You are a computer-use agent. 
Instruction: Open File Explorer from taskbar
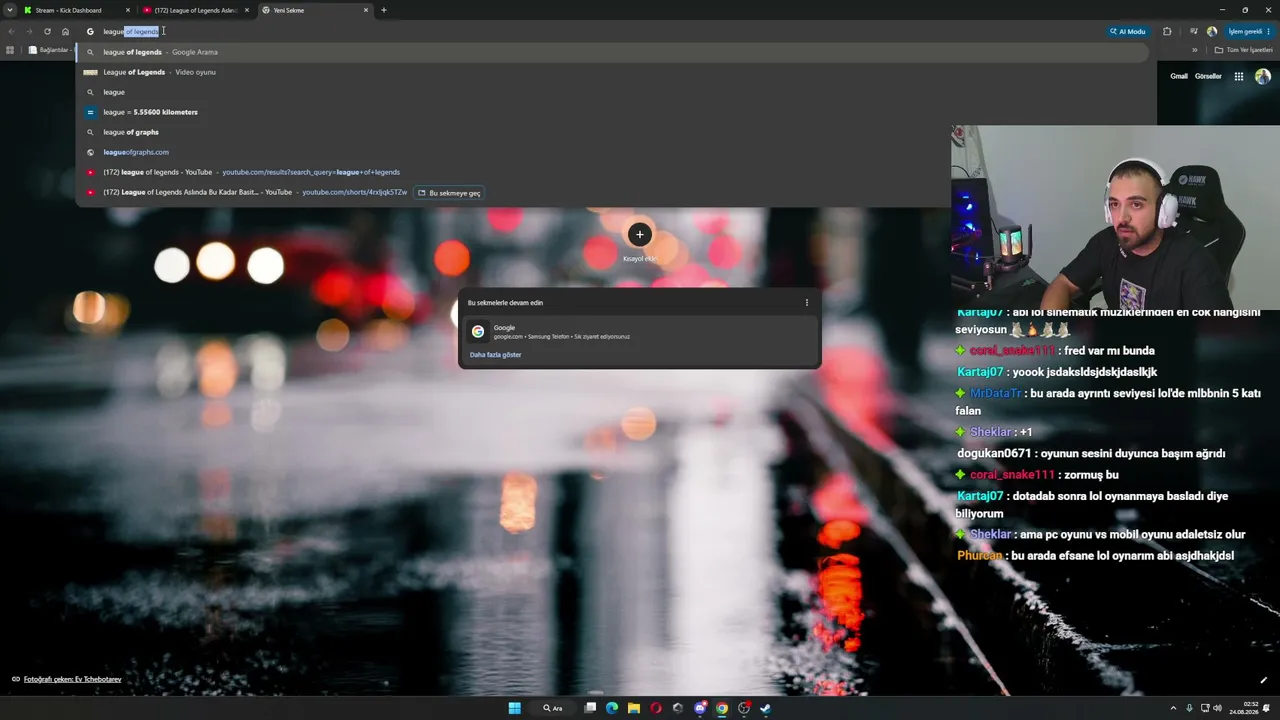pos(634,708)
